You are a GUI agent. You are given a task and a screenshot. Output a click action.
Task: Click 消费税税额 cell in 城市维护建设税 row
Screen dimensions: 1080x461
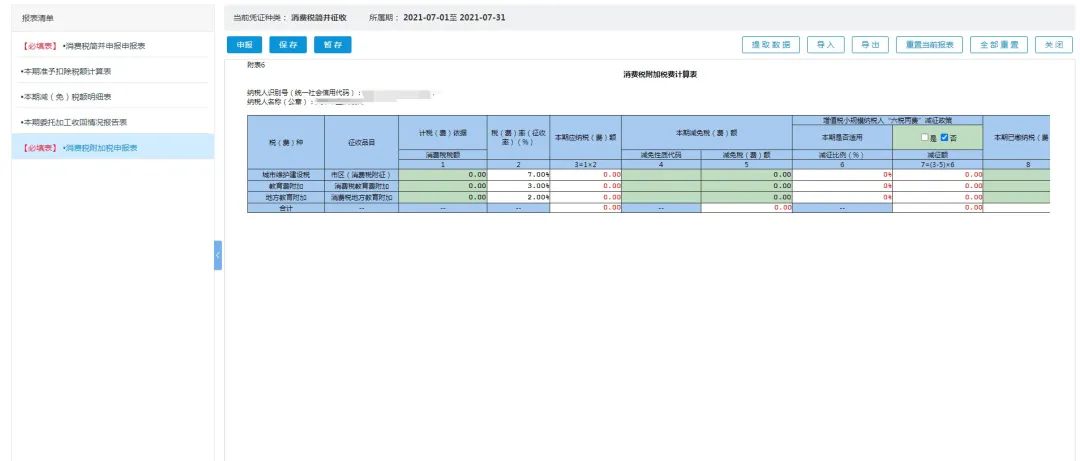(443, 175)
